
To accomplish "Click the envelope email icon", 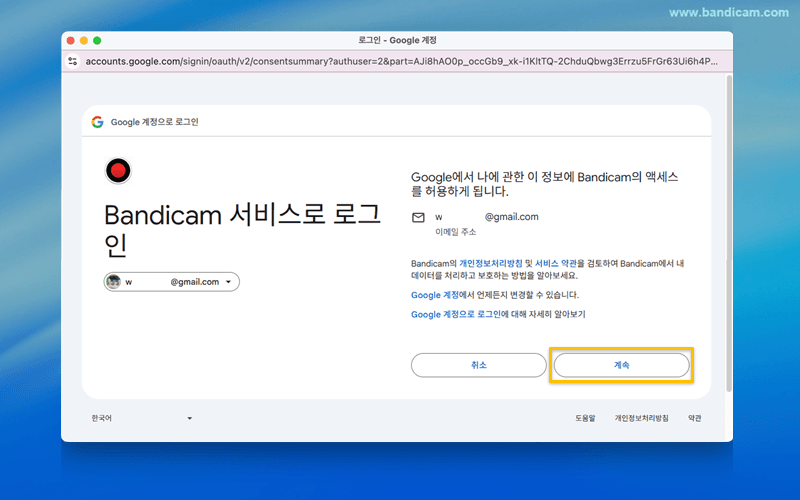I will 418,218.
